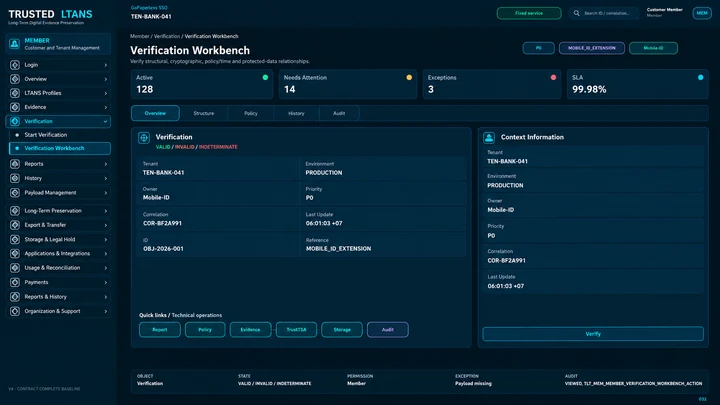Click the Evidence sidebar icon
720x405 pixels.
click(x=15, y=107)
